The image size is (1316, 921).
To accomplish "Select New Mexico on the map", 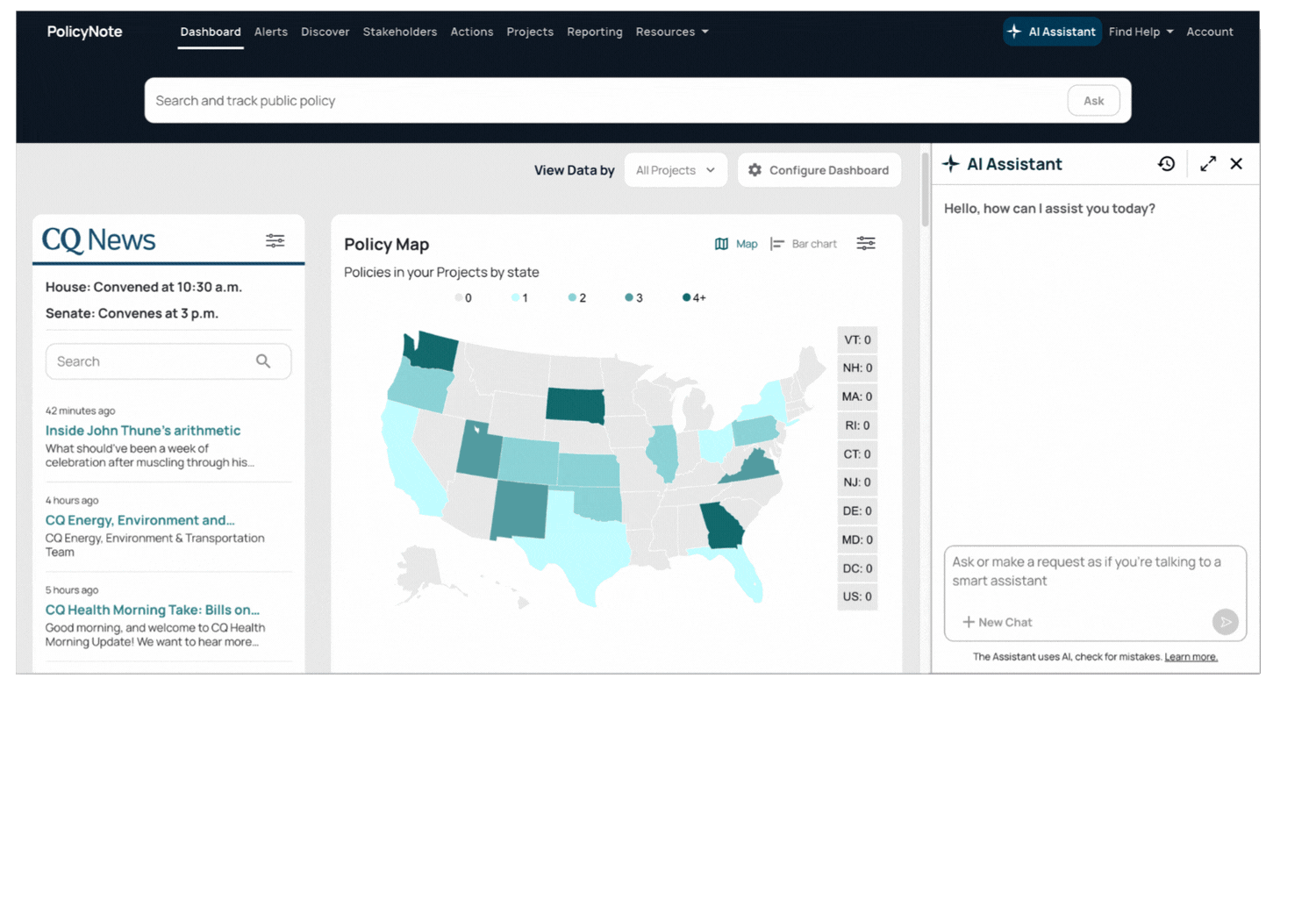I will click(x=519, y=510).
